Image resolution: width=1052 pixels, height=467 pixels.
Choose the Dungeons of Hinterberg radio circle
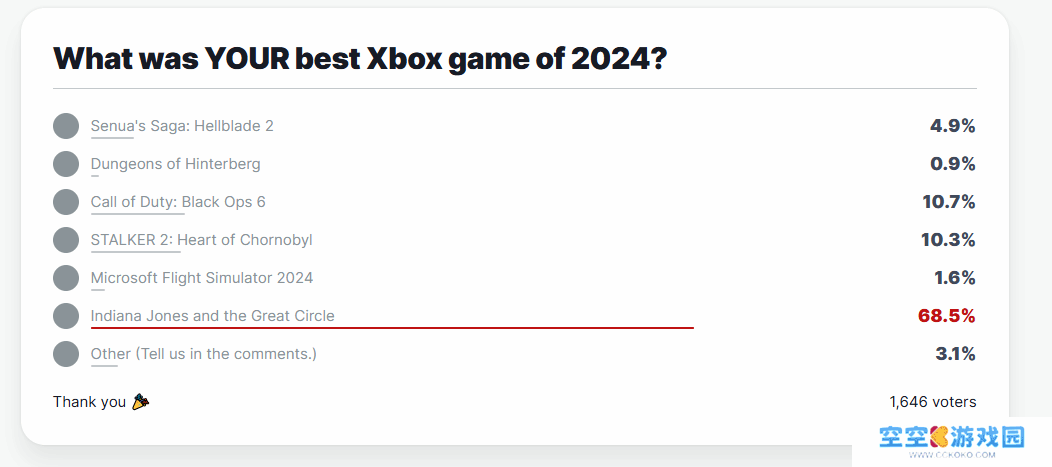(66, 164)
